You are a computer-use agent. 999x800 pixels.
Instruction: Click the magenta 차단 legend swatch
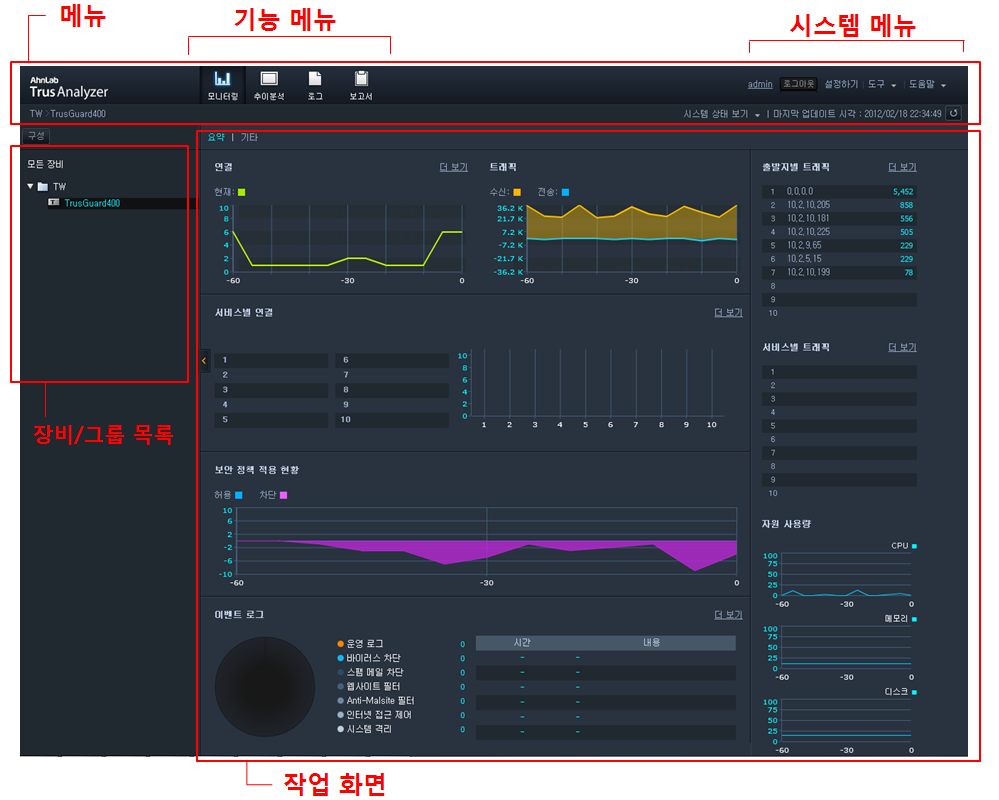283,495
